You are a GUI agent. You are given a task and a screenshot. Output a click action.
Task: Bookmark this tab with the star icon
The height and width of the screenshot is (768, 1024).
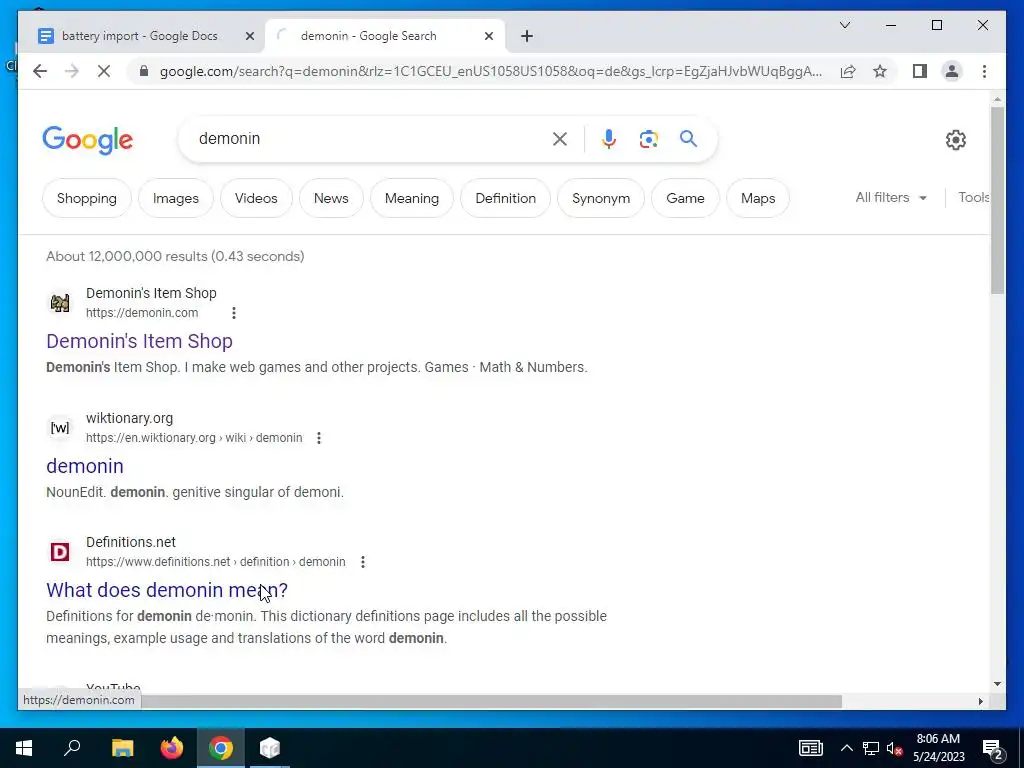click(880, 71)
